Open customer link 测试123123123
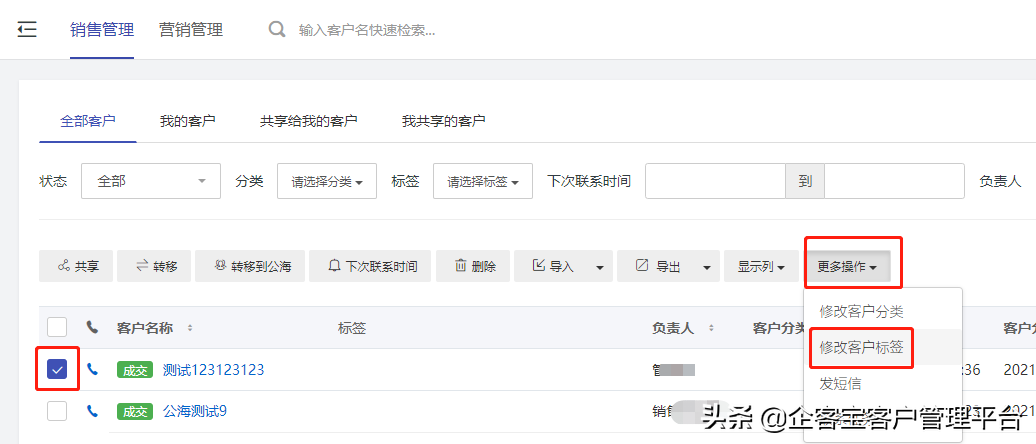 click(213, 370)
